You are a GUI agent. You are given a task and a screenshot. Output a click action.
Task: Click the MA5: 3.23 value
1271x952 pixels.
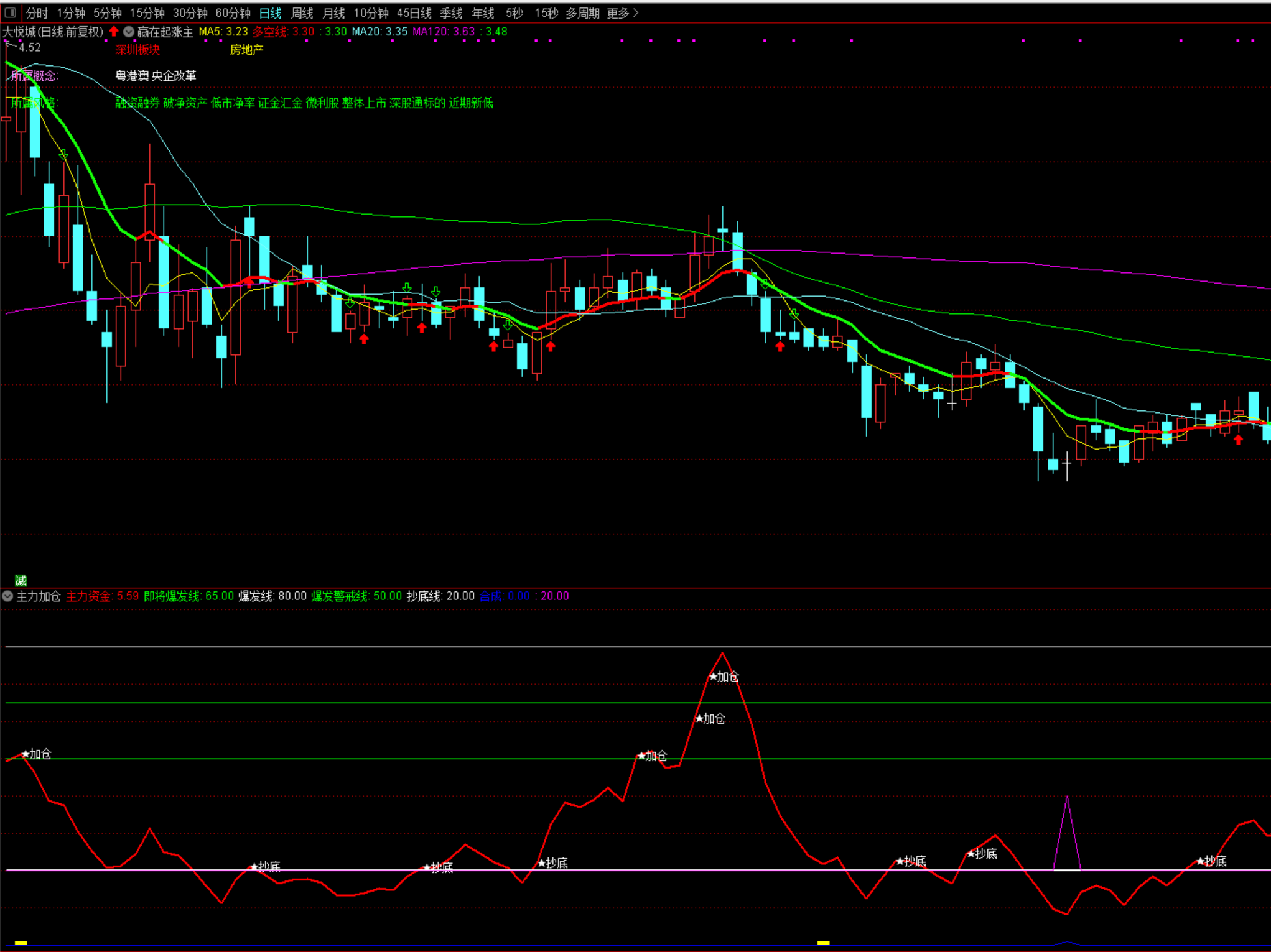pos(223,32)
